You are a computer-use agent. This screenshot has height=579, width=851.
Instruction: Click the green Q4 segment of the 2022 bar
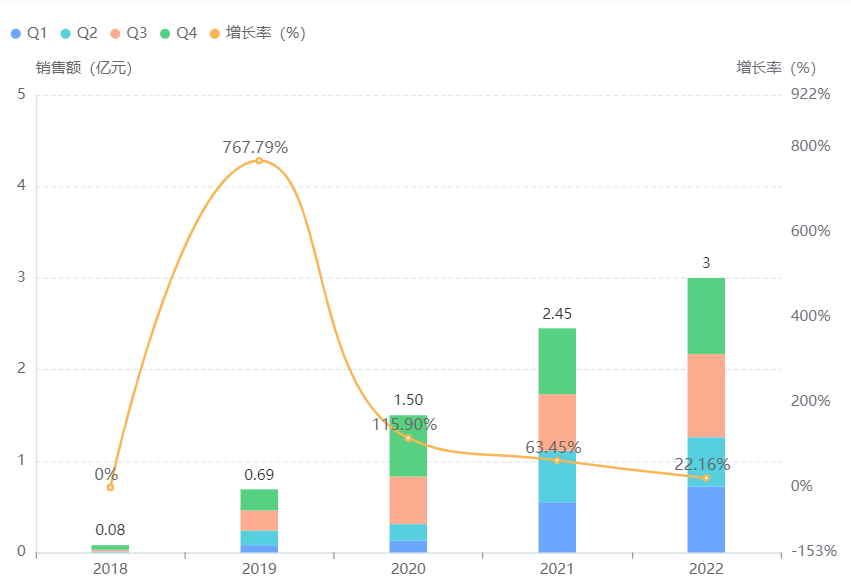(x=706, y=315)
